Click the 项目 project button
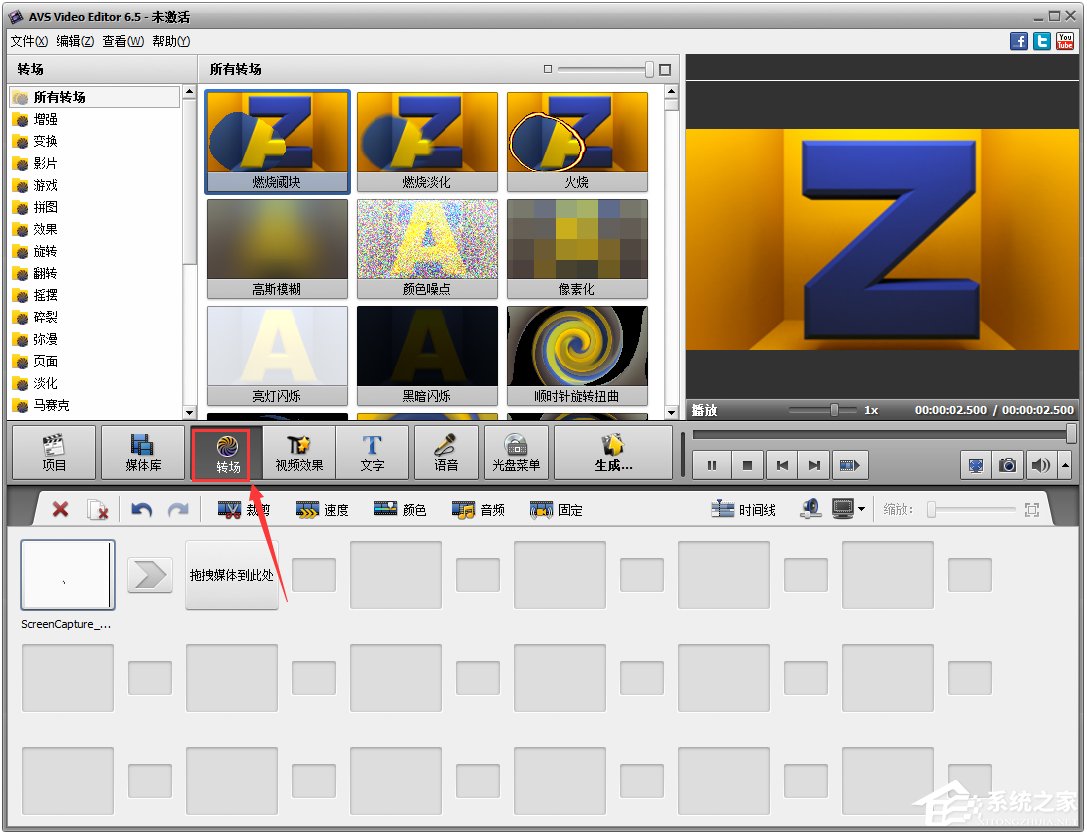This screenshot has width=1087, height=835. click(54, 453)
